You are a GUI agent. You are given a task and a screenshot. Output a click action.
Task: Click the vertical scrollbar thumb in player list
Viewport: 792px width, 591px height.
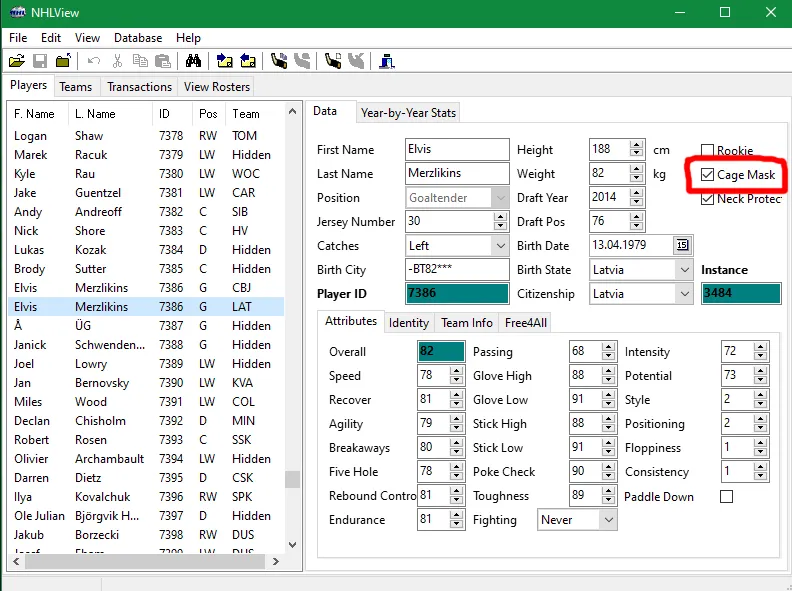pos(292,479)
